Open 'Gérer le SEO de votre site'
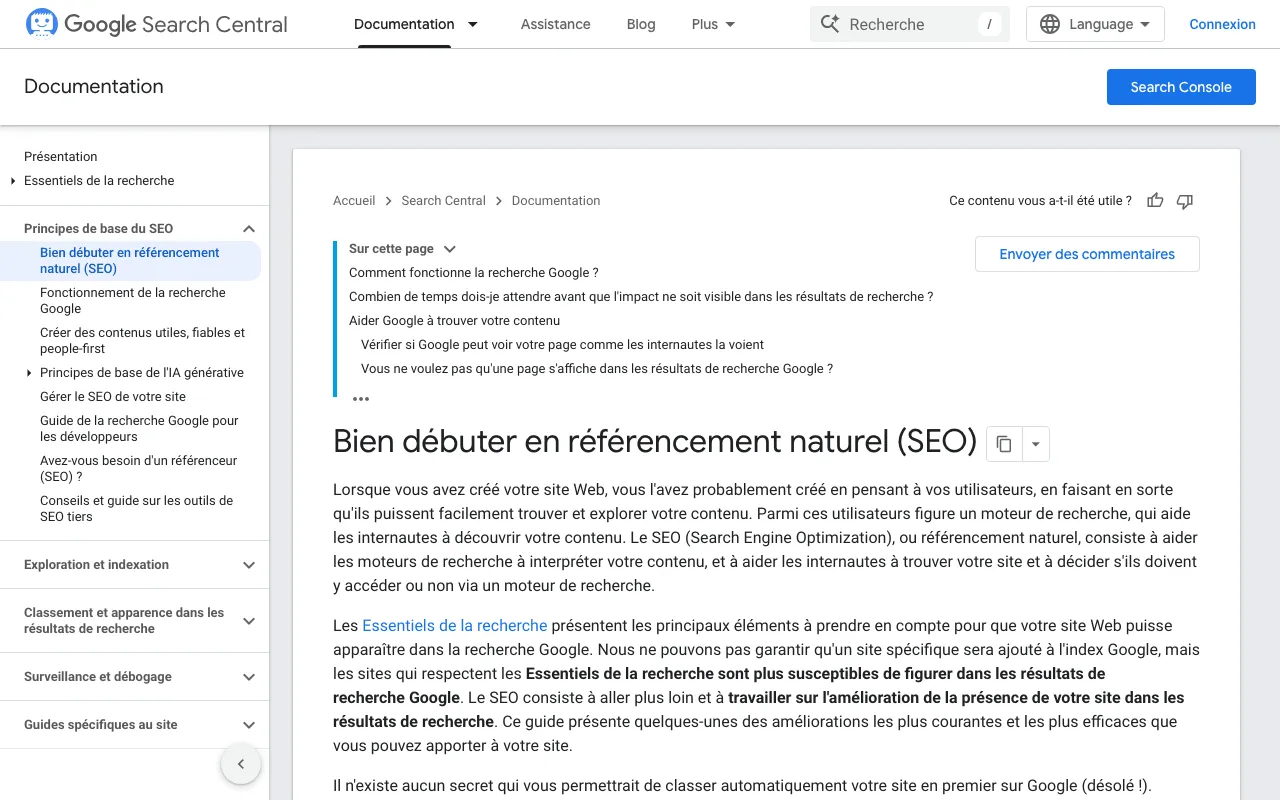Image resolution: width=1280 pixels, height=800 pixels. pos(113,397)
